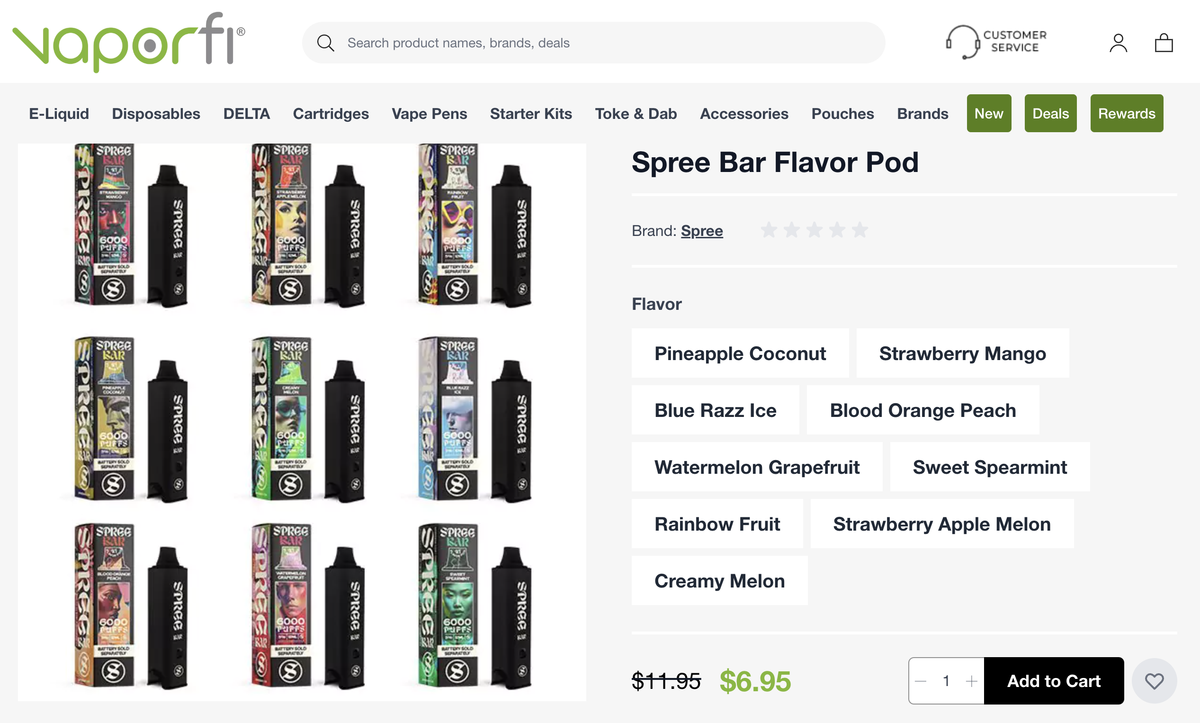Open the user account icon
Viewport: 1200px width, 723px height.
(1118, 43)
